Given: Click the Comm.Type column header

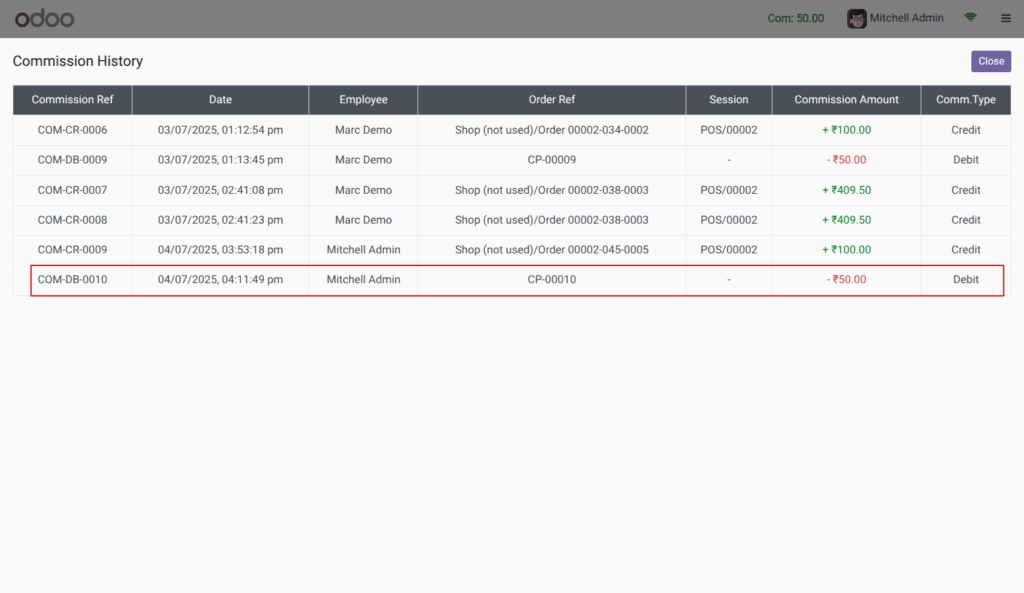Looking at the screenshot, I should pyautogui.click(x=965, y=99).
